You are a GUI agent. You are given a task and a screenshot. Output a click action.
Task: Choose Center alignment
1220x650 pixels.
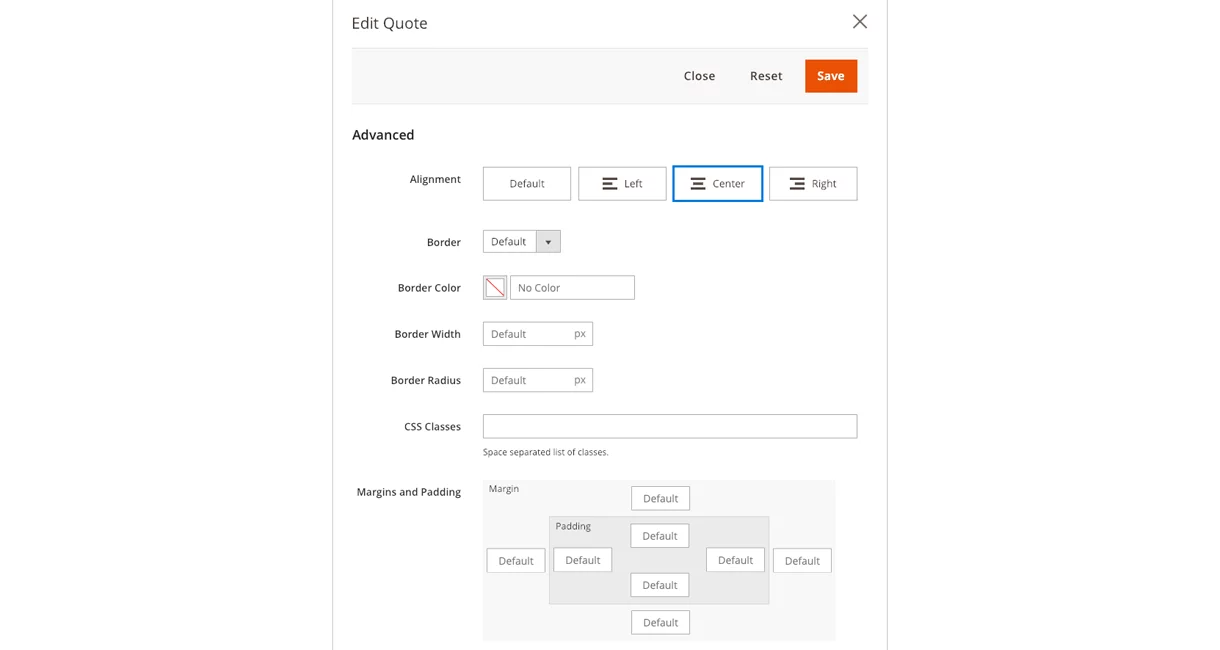coord(718,184)
